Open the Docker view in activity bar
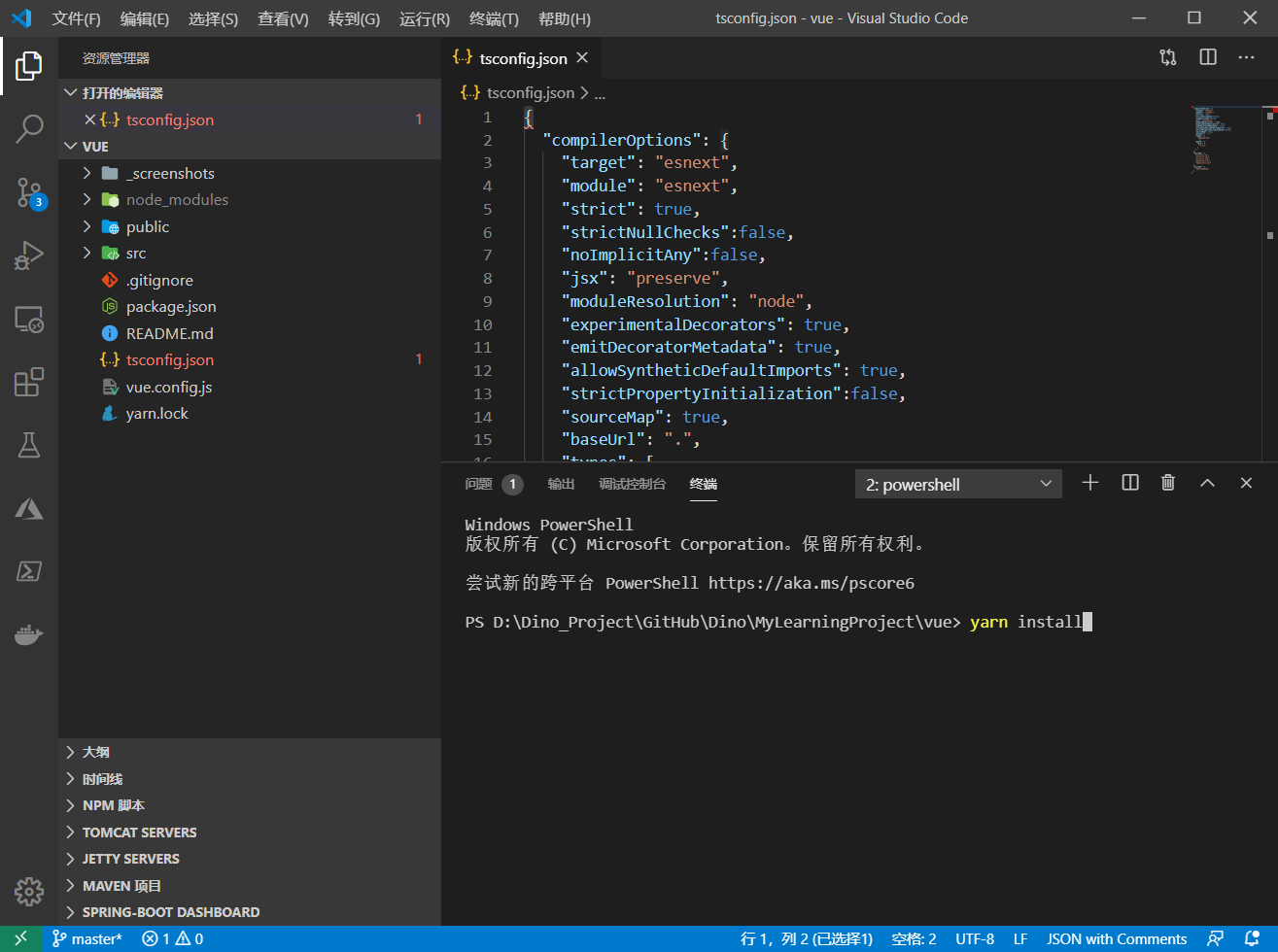1278x952 pixels. [x=29, y=634]
